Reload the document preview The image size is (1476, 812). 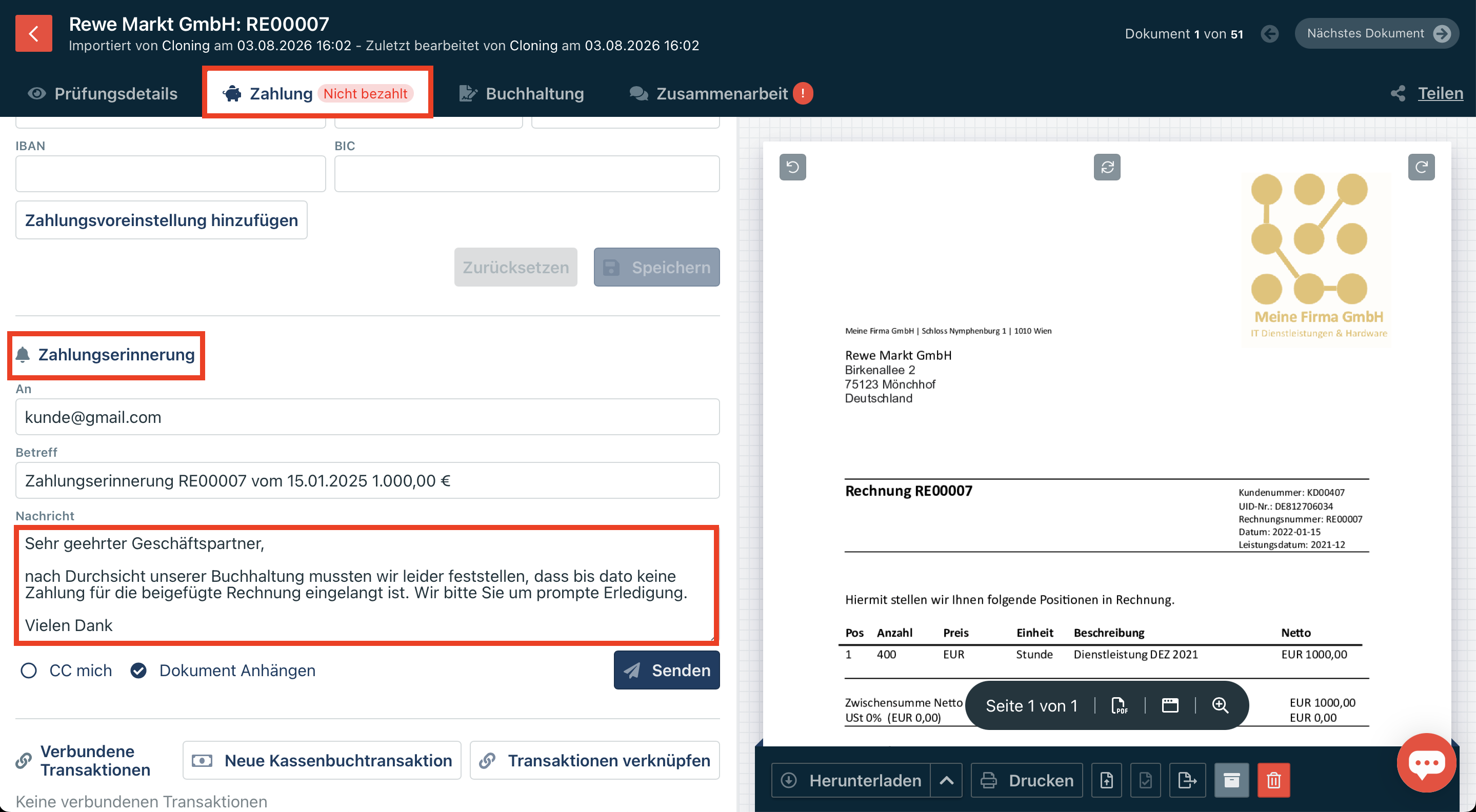(1107, 167)
